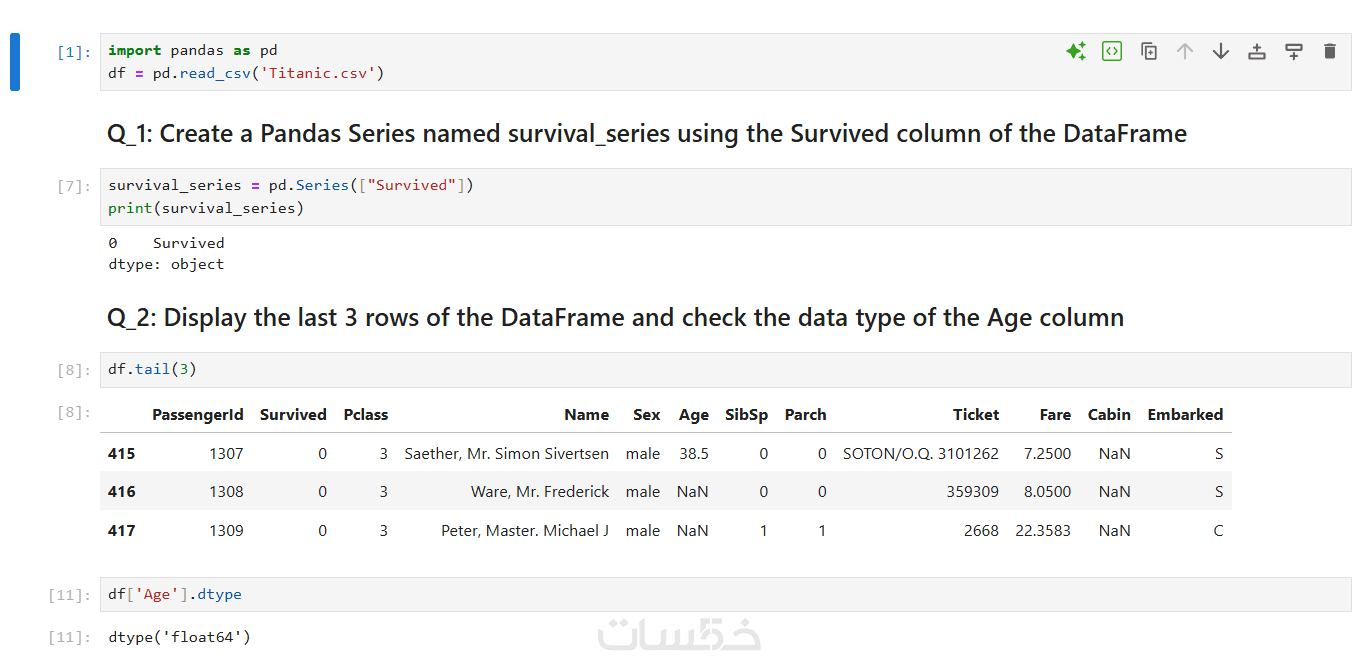Viewport: 1359px width, 664px height.
Task: Click the code brackets icon in cell toolbar
Action: pos(1112,51)
